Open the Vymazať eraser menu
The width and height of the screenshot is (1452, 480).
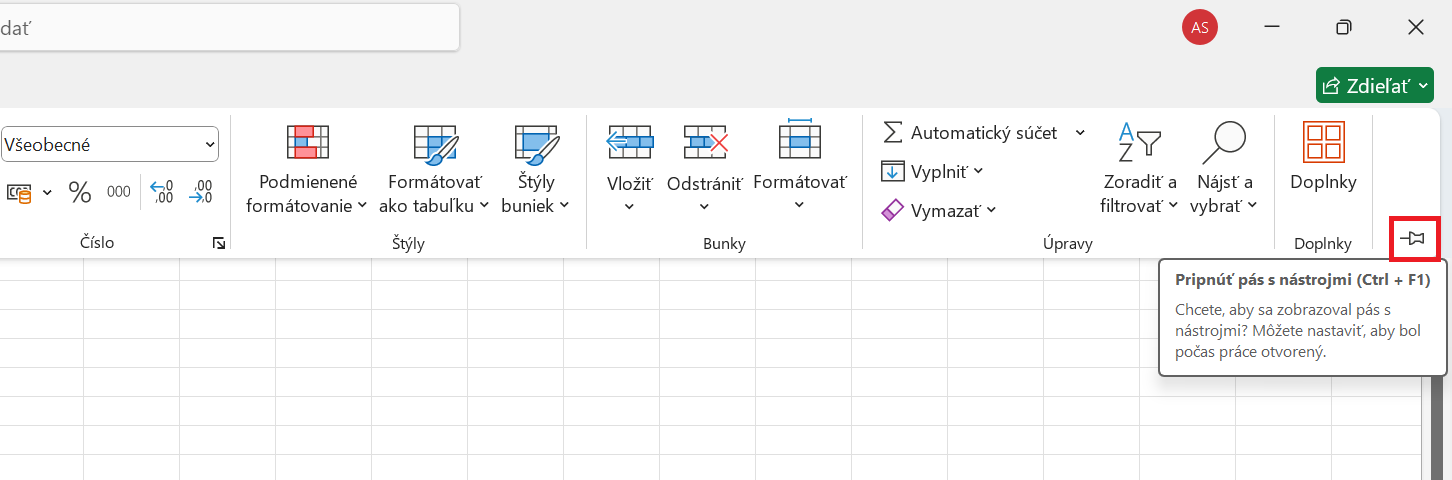(939, 210)
